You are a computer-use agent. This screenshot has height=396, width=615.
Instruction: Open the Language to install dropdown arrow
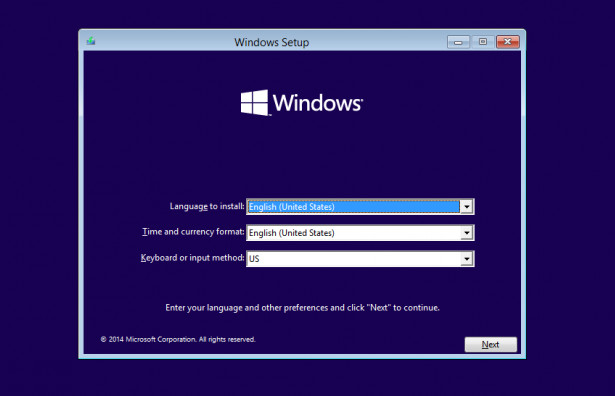coord(466,207)
